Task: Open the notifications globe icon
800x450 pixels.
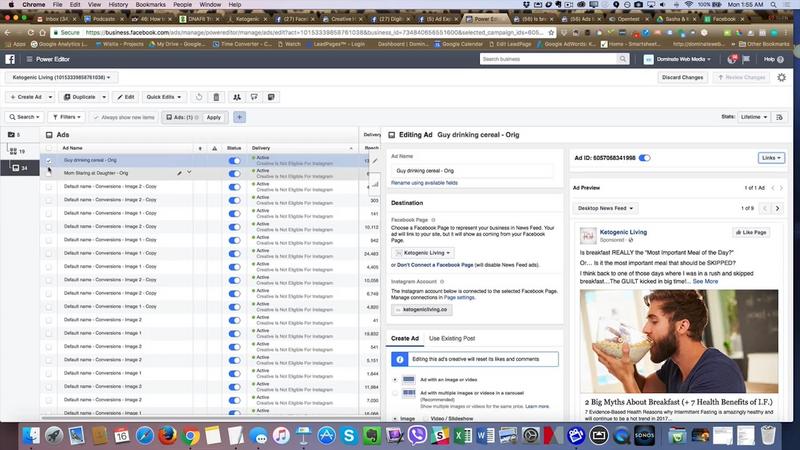Action: coord(732,59)
